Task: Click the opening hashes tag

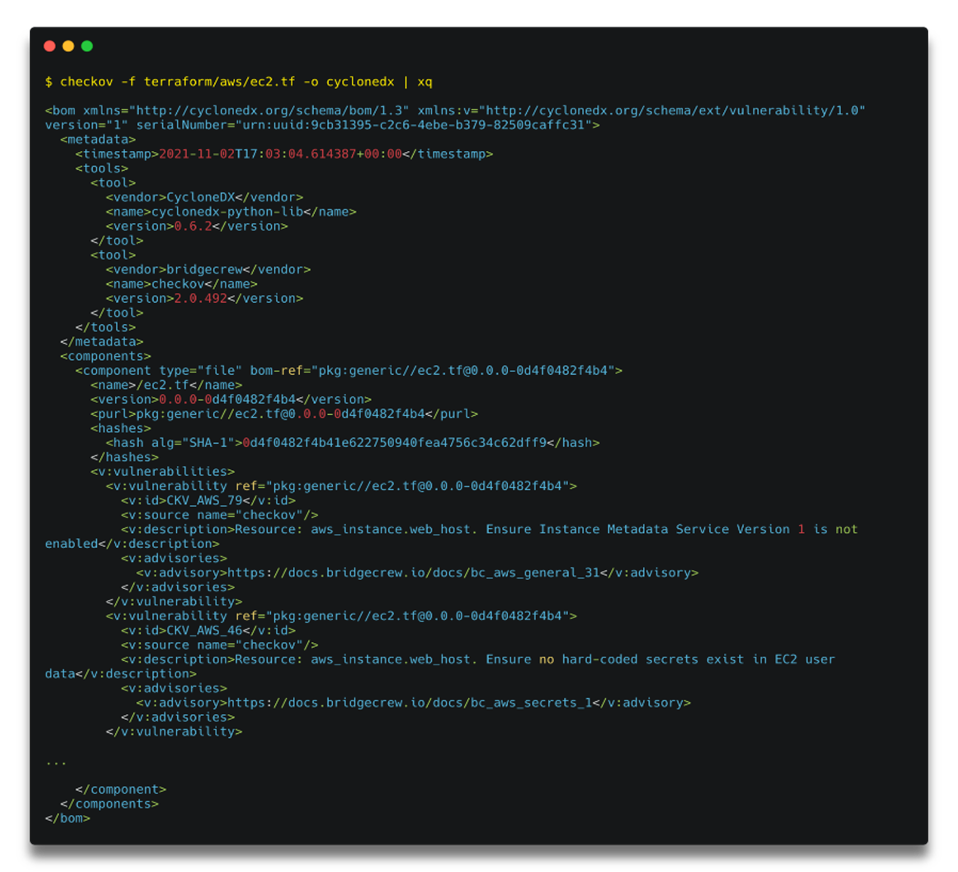Action: point(120,428)
